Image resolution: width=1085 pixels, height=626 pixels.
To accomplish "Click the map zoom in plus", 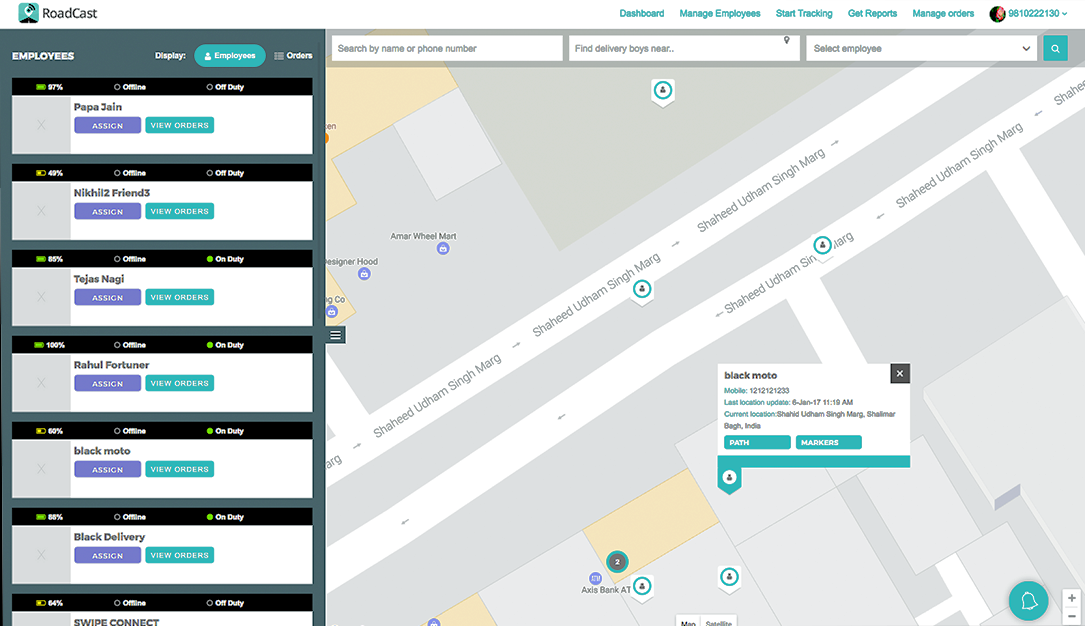I will 1071,598.
